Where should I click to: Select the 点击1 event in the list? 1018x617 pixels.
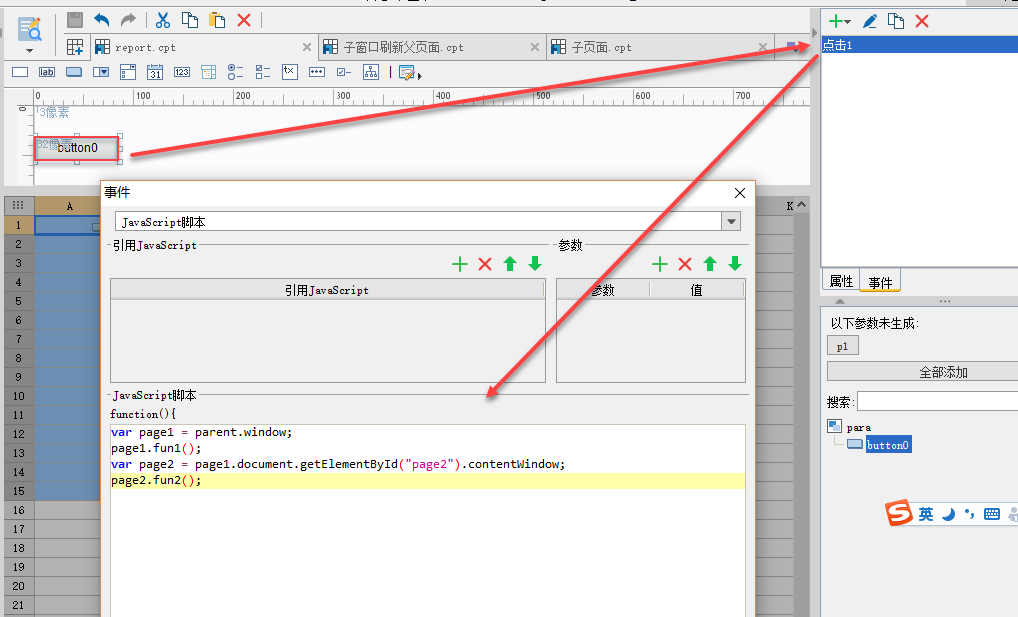[919, 45]
